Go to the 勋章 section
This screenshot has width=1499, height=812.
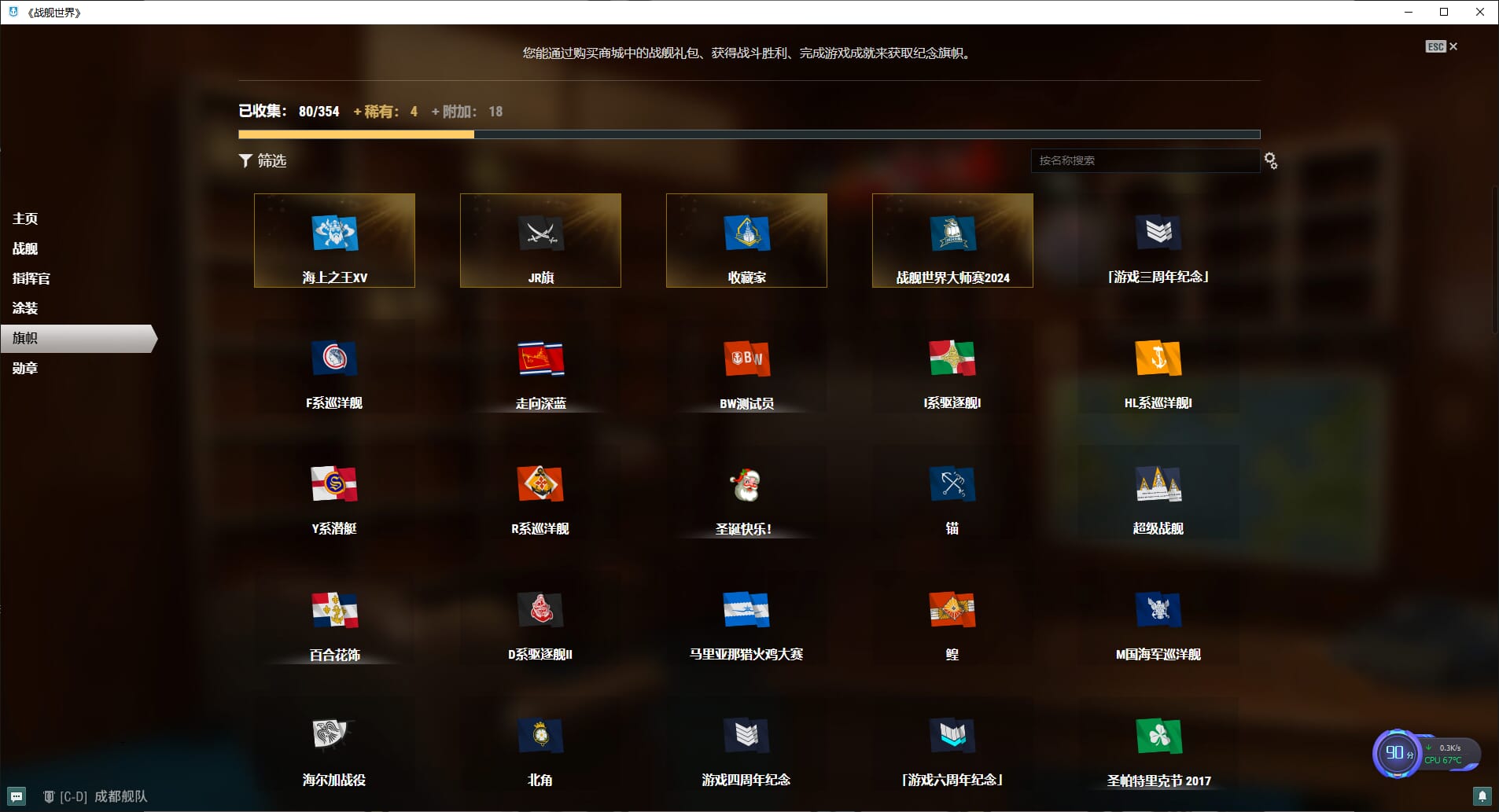[25, 368]
